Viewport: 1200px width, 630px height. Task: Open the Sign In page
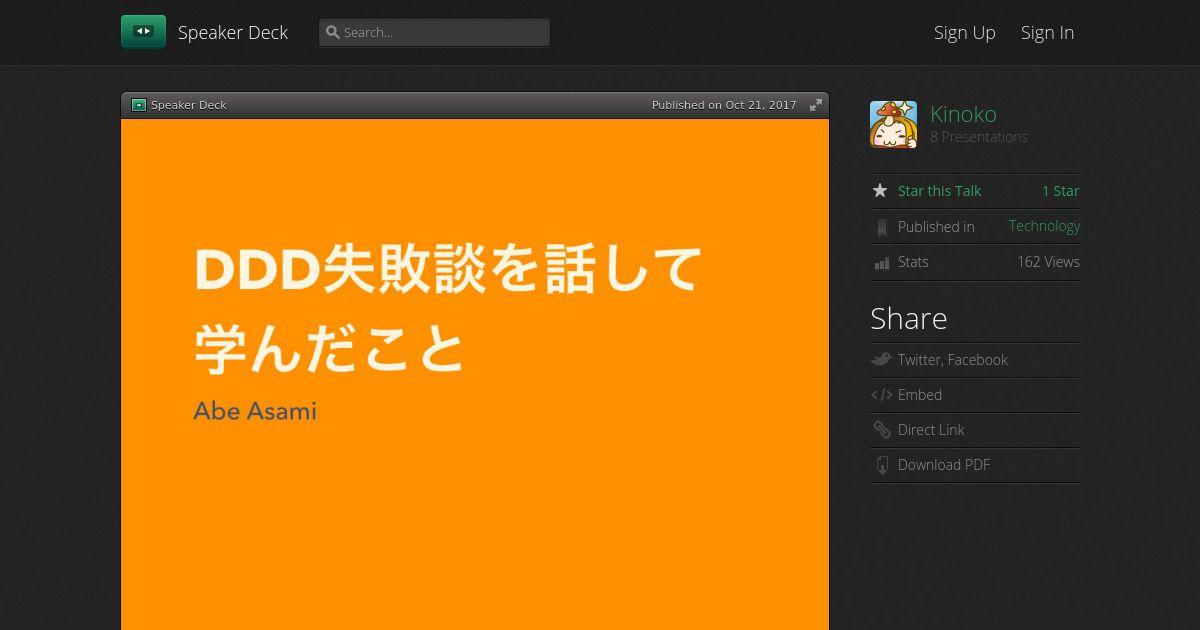[x=1047, y=32]
